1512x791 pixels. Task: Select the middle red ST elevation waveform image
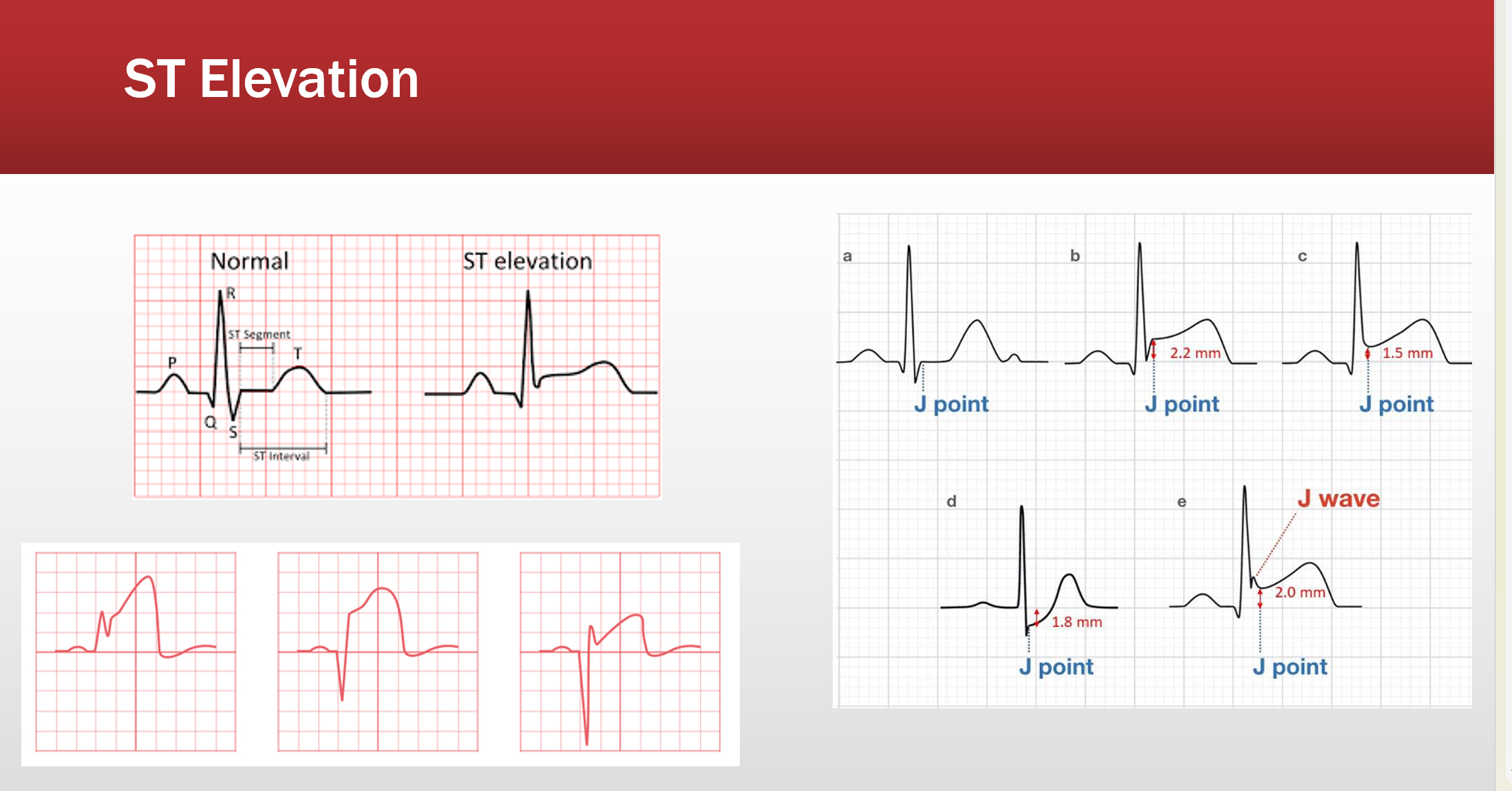click(378, 651)
